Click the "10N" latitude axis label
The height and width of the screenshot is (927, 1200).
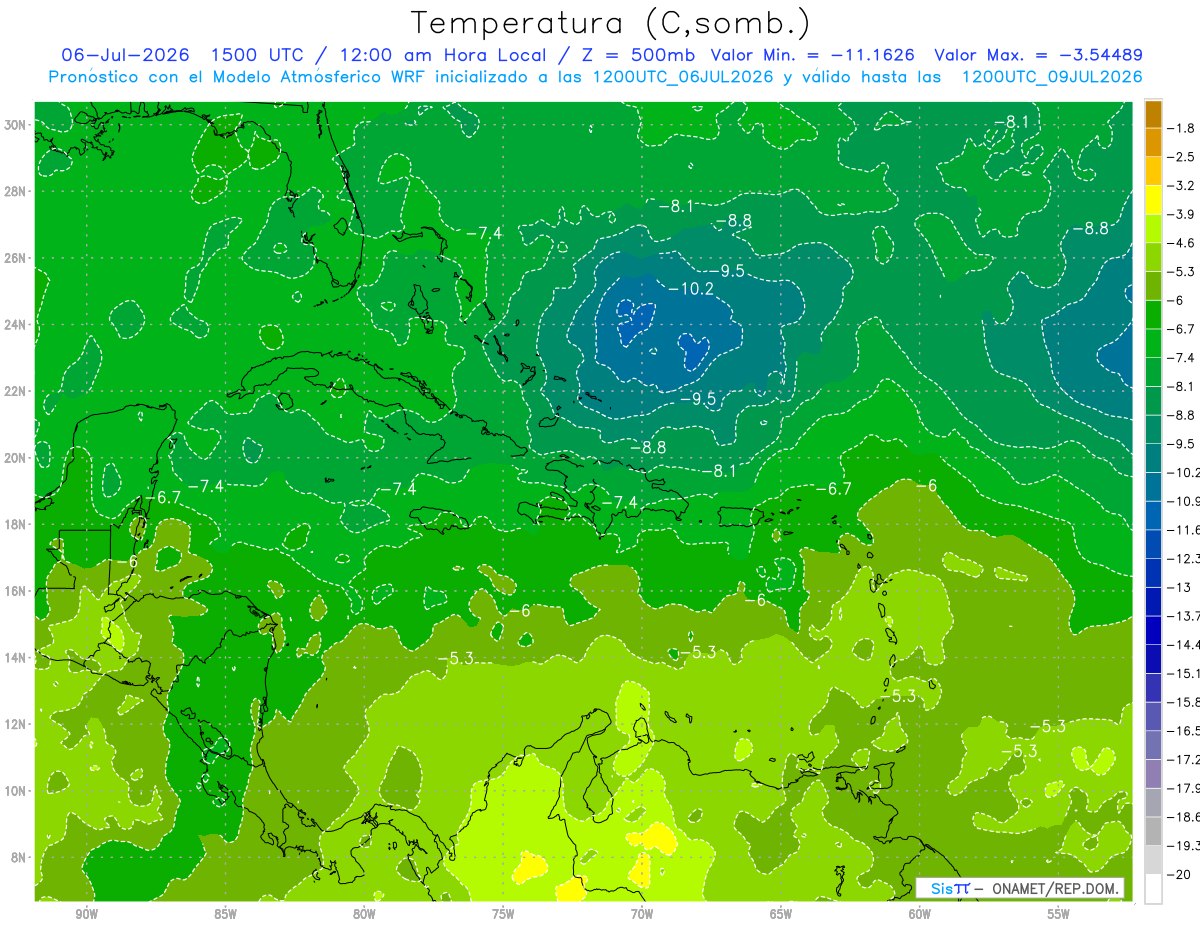[17, 791]
